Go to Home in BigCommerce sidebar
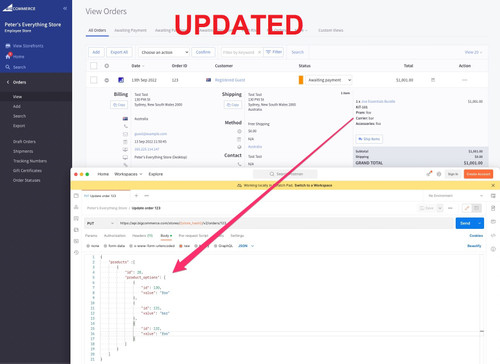This screenshot has width=500, height=364. (x=18, y=57)
